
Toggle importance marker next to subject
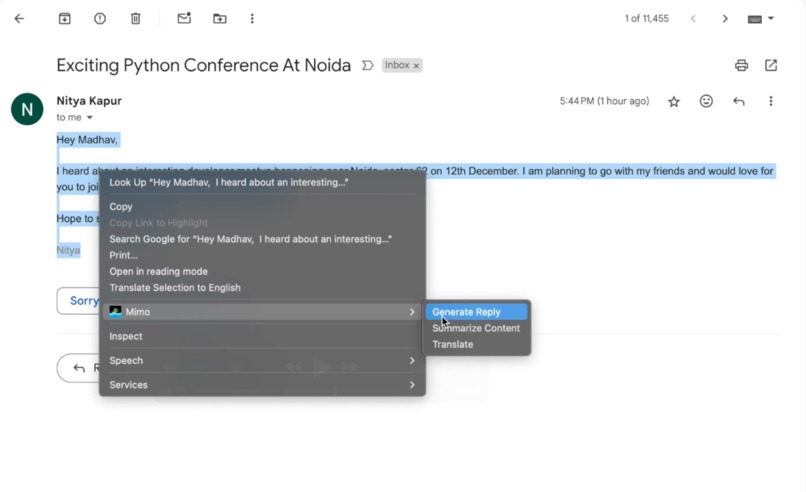[367, 65]
